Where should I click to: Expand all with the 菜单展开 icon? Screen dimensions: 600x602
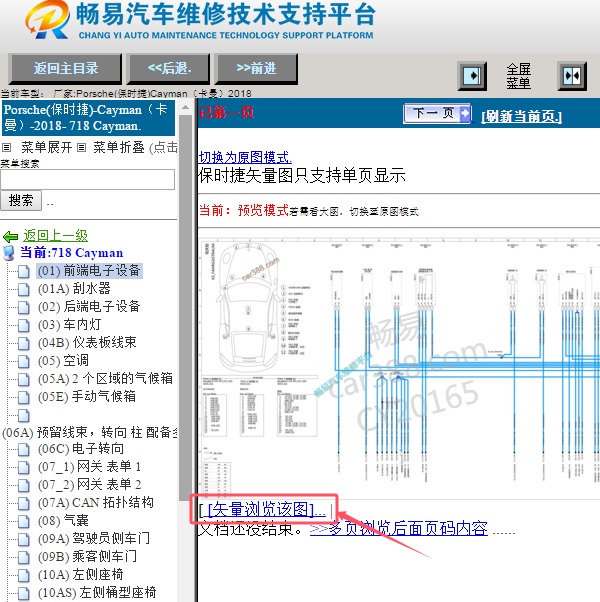pyautogui.click(x=7, y=147)
